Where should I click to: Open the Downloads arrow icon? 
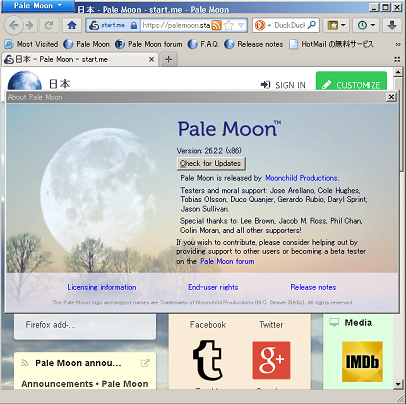click(392, 25)
